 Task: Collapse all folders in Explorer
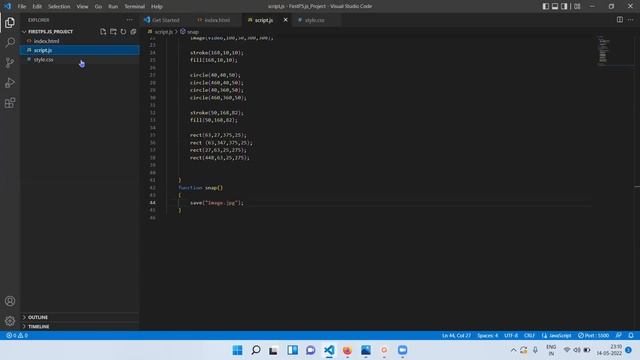[x=133, y=31]
